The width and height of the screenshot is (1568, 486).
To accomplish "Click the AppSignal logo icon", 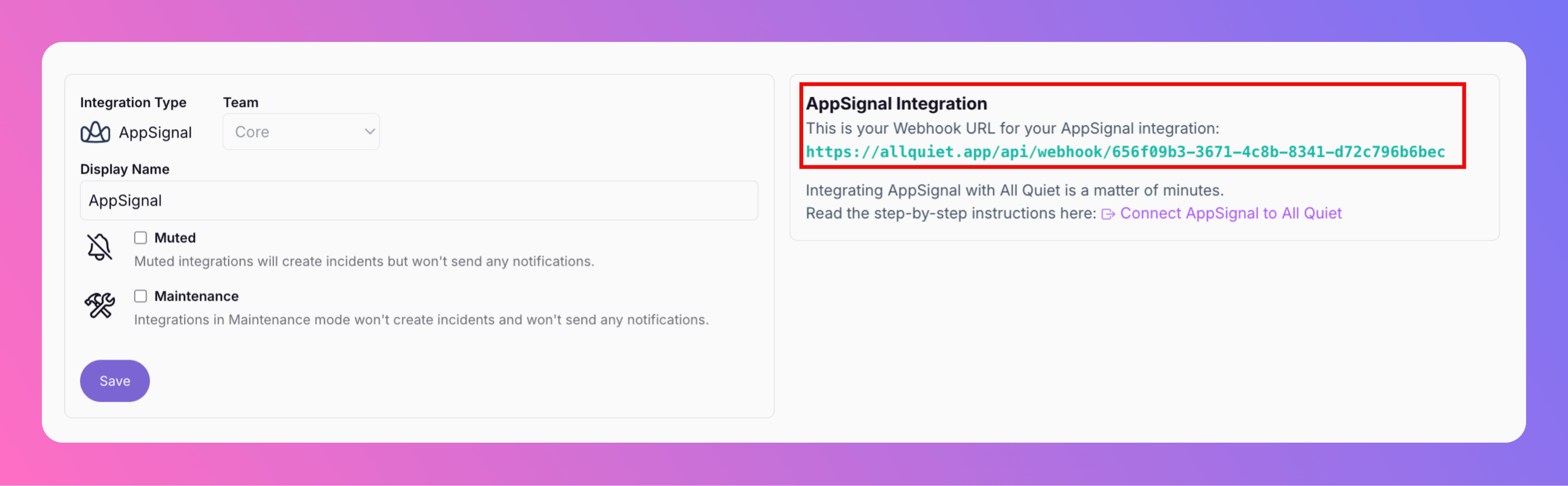I will [95, 132].
